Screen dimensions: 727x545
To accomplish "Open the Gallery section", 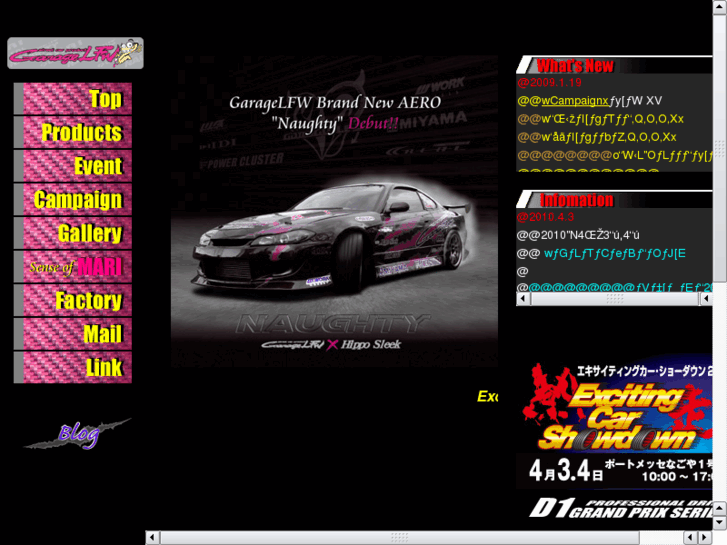I will [73, 233].
